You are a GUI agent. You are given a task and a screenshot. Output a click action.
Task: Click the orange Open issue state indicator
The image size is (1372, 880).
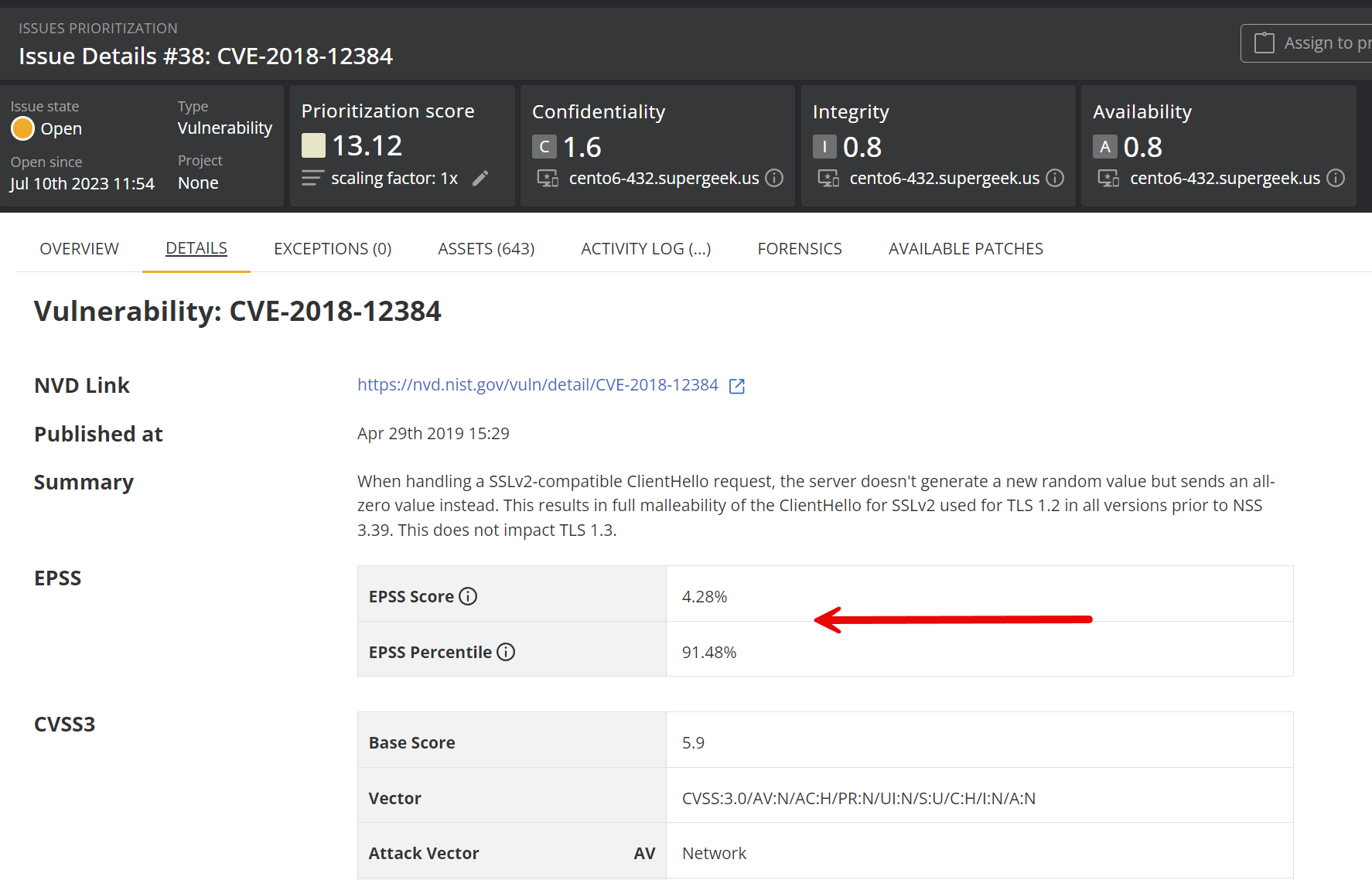23,128
